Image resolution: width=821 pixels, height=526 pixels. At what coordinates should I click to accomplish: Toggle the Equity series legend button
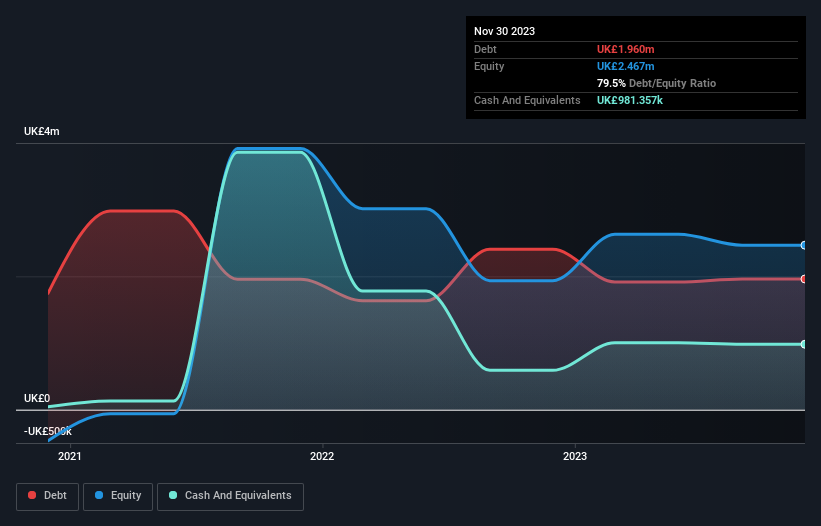point(118,496)
